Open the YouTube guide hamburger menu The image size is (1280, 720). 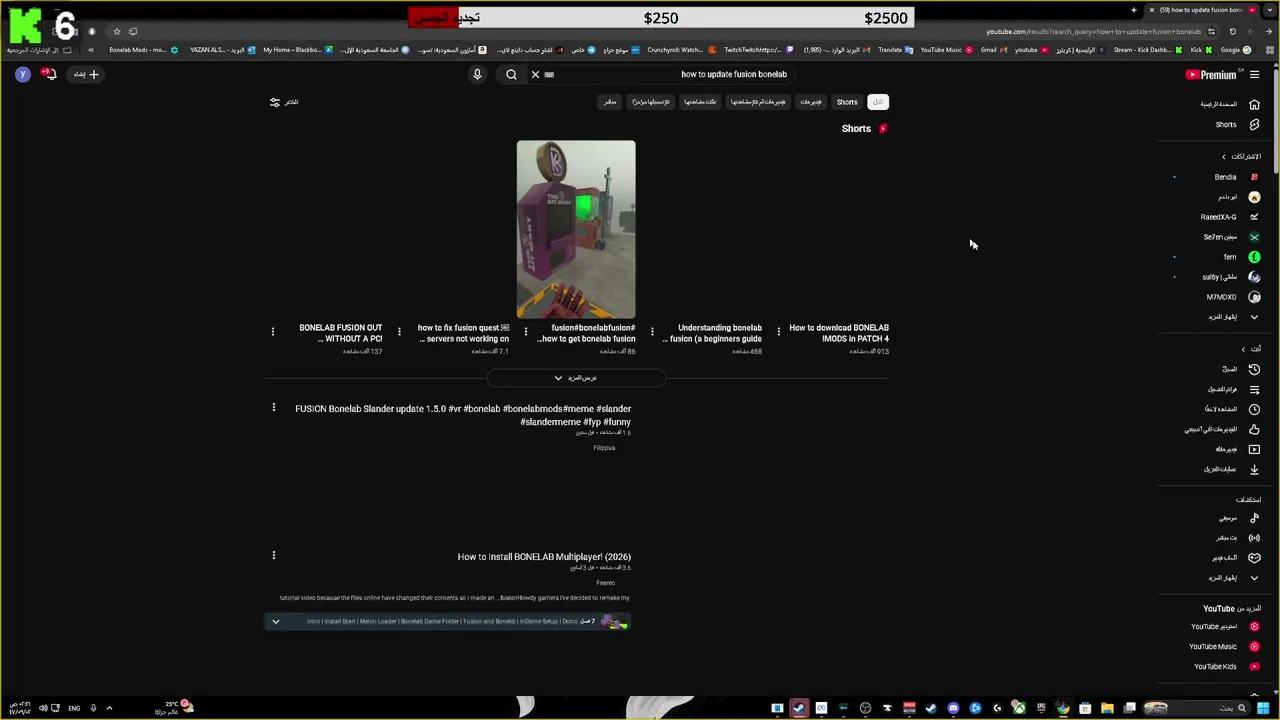1254,74
